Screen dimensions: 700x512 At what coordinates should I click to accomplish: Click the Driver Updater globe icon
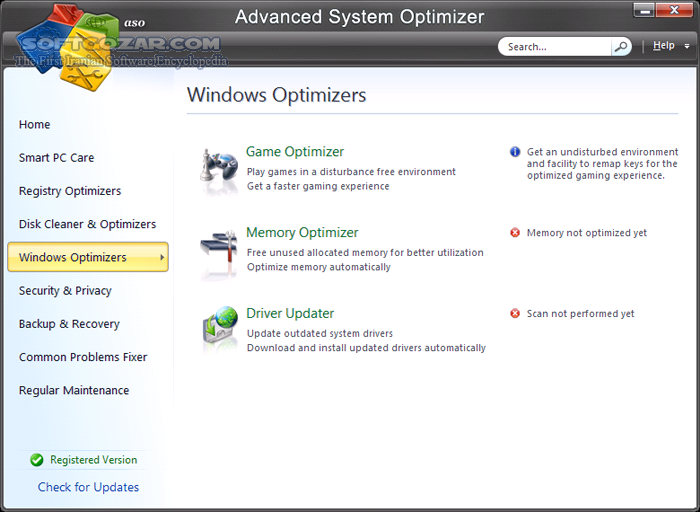220,329
